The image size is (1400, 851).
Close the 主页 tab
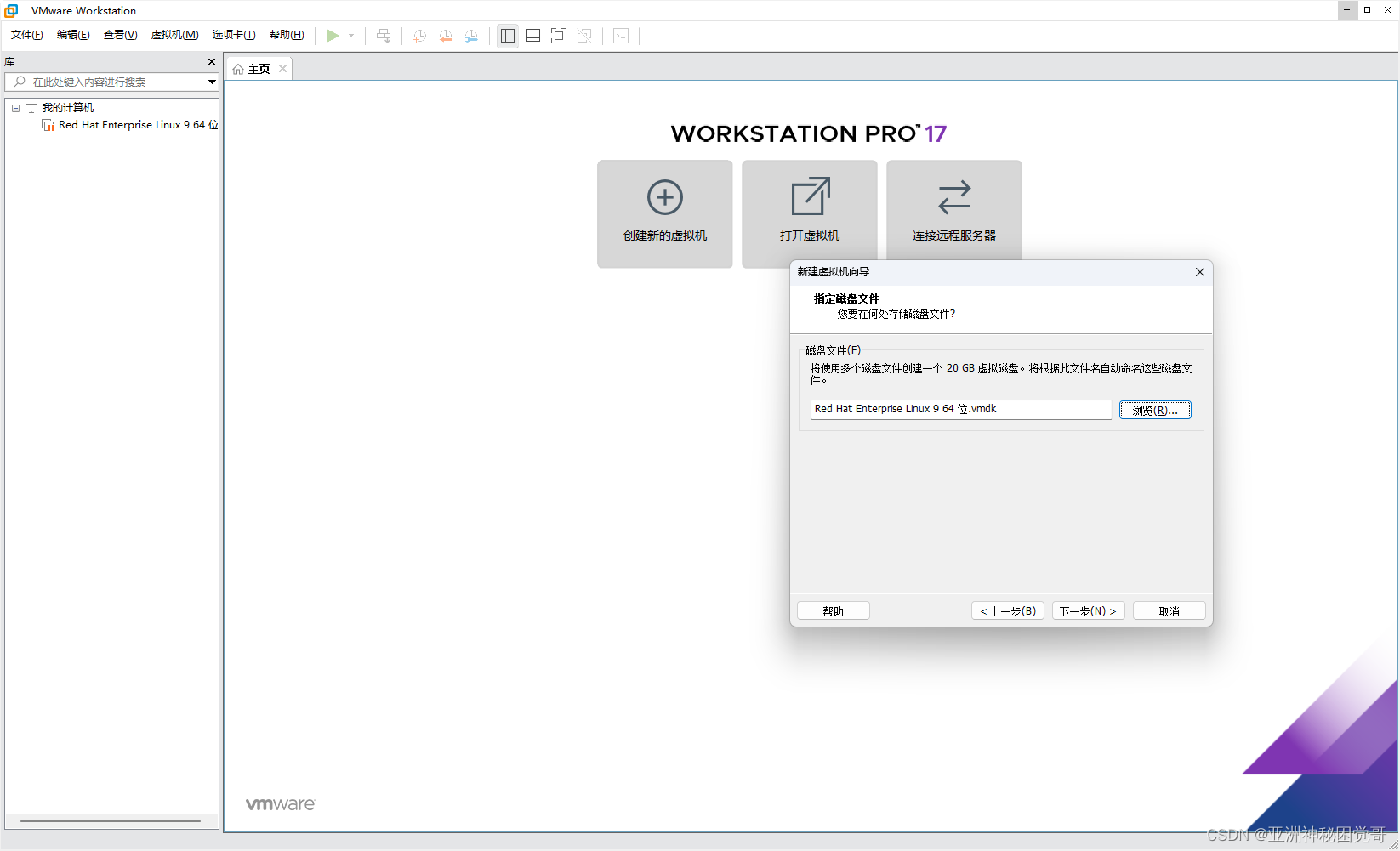tap(283, 69)
